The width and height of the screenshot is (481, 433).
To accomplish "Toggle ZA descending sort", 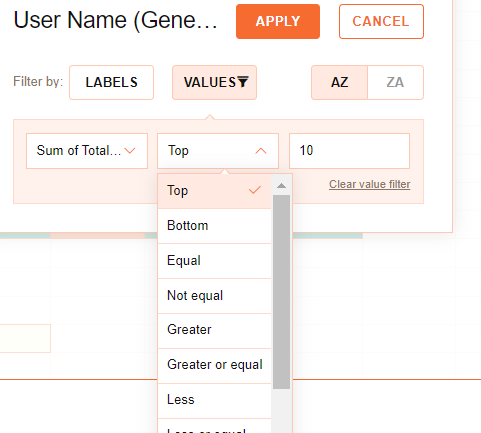I will pyautogui.click(x=395, y=82).
